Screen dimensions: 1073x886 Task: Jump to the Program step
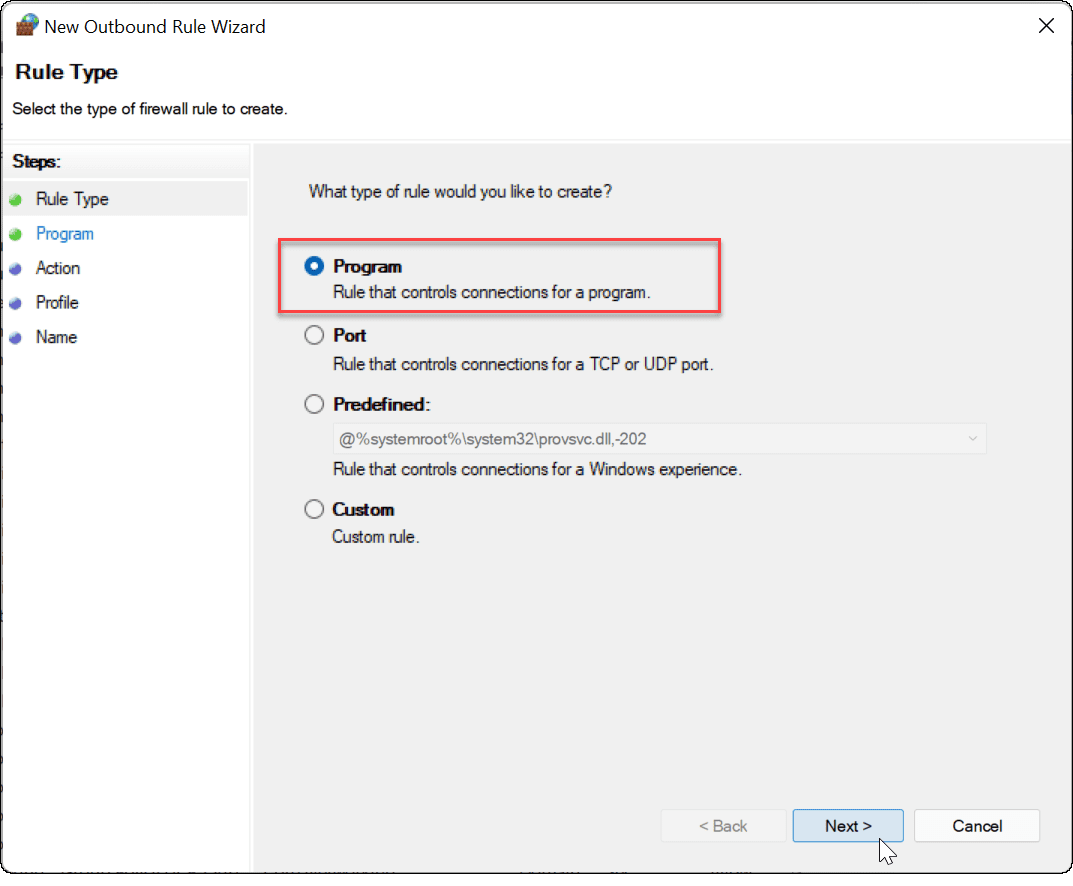click(x=65, y=234)
